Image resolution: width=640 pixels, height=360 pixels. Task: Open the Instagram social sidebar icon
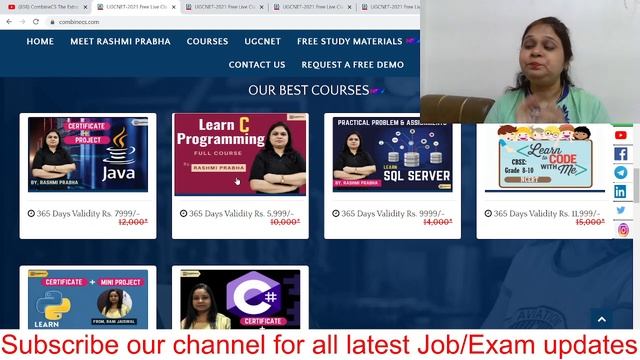point(623,230)
